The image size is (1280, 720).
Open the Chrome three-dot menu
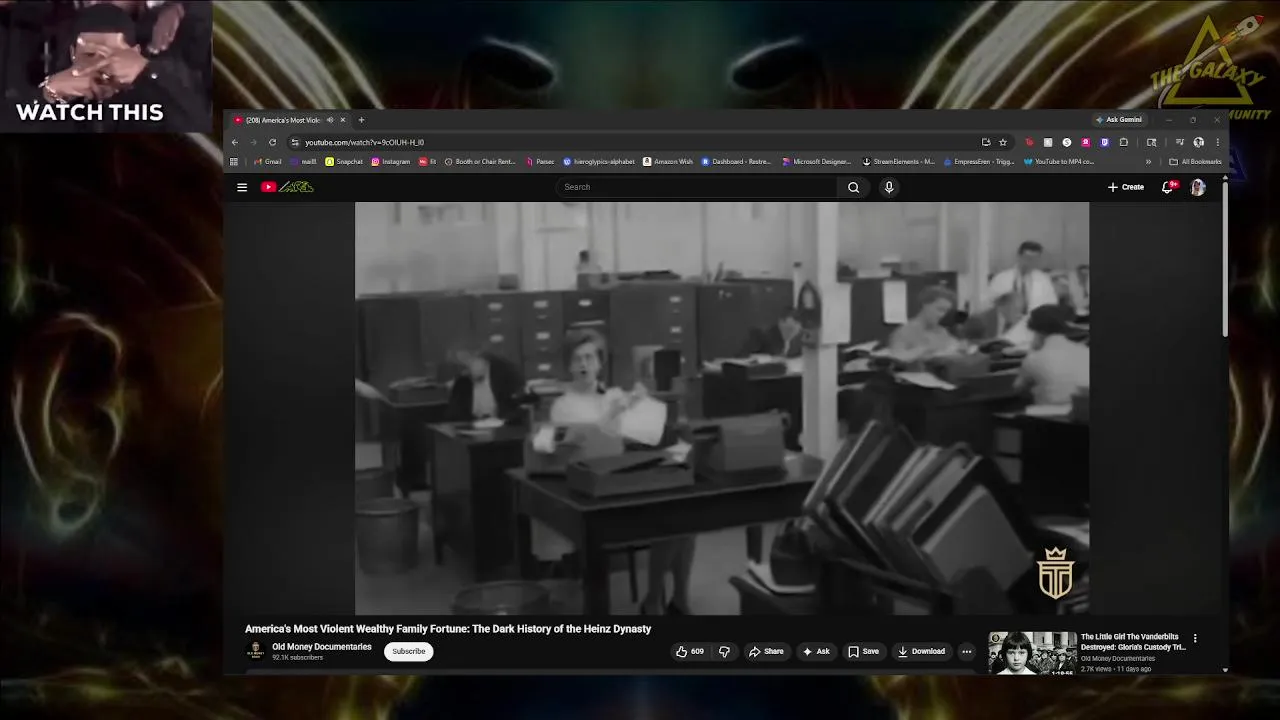click(1217, 142)
